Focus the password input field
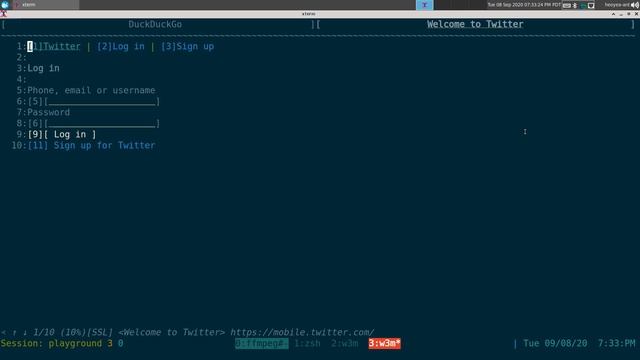Viewport: 640px width, 360px height. [x=102, y=123]
